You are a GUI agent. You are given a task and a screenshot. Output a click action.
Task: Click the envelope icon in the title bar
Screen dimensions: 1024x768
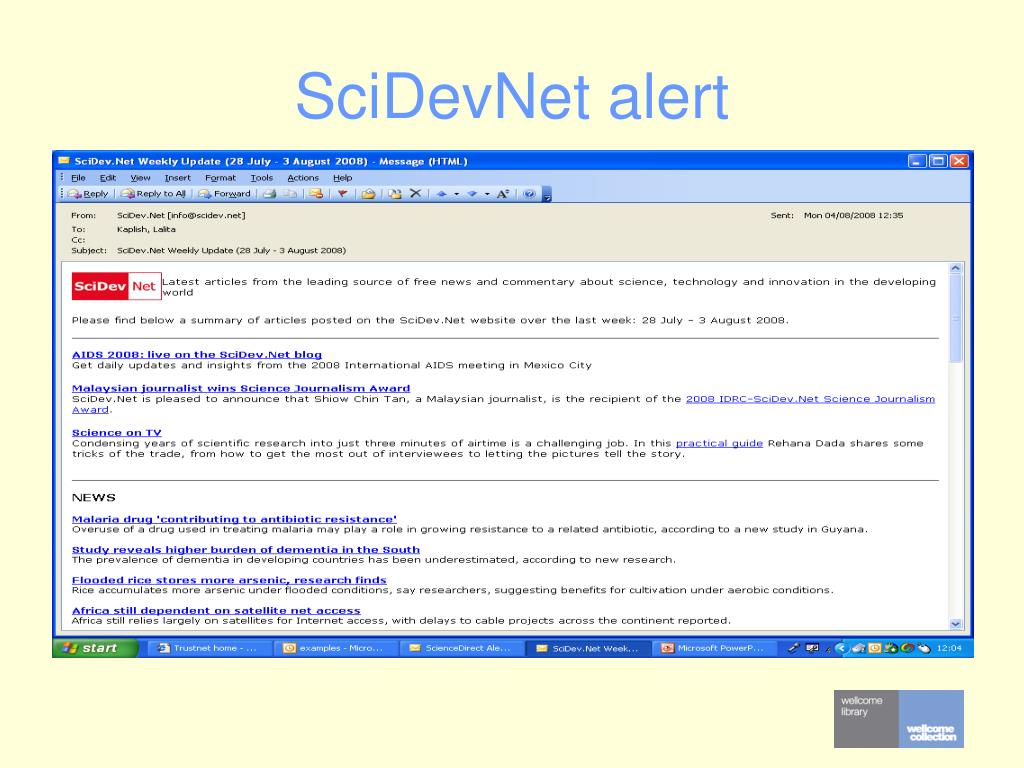[x=63, y=161]
